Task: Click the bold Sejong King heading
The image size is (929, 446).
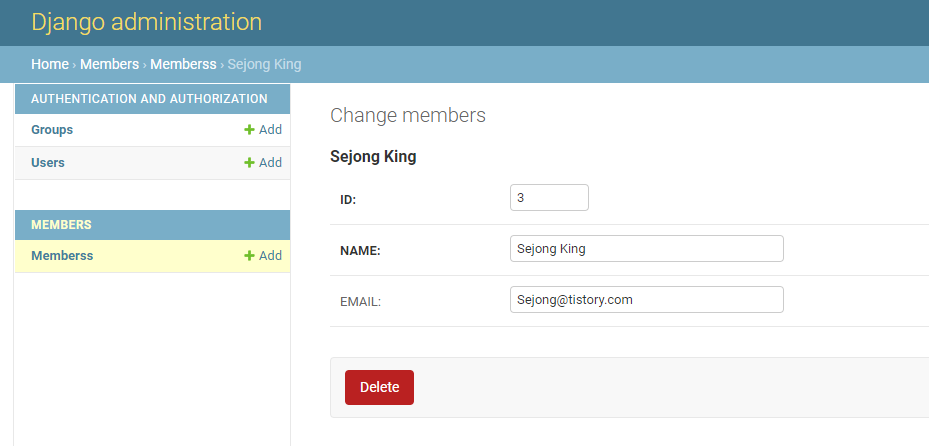Action: point(373,156)
